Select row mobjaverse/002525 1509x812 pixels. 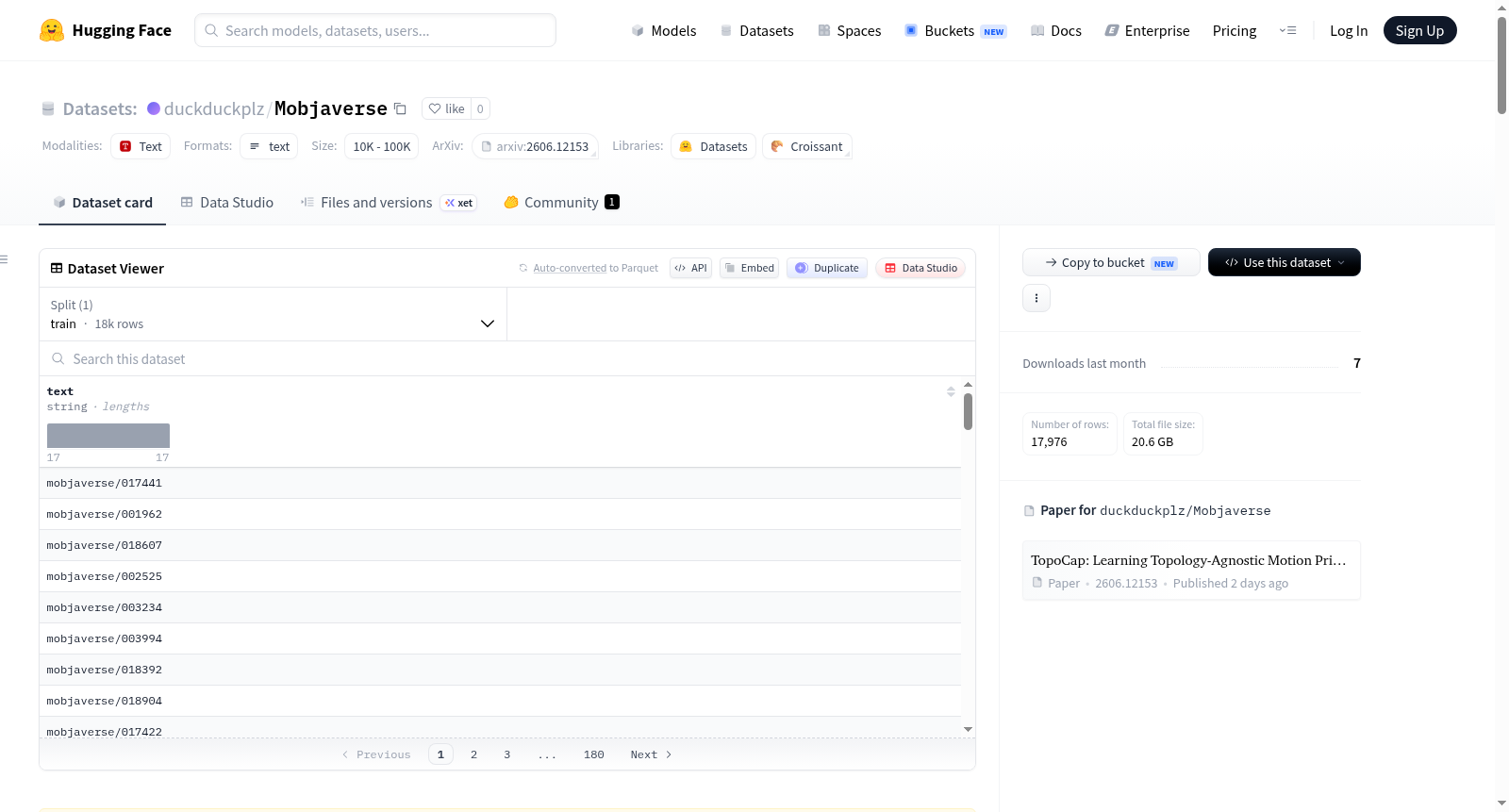point(500,576)
